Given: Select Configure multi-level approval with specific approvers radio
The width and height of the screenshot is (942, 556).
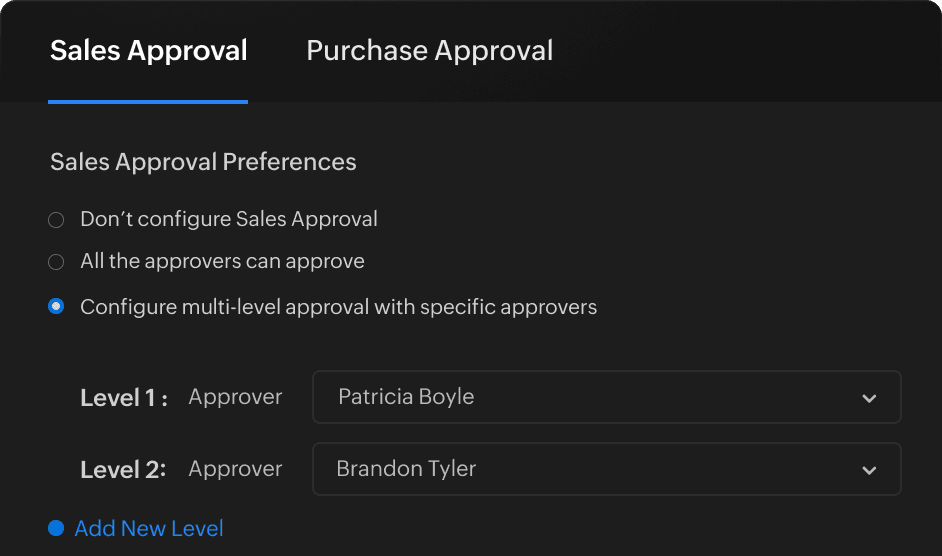Looking at the screenshot, I should pyautogui.click(x=56, y=307).
